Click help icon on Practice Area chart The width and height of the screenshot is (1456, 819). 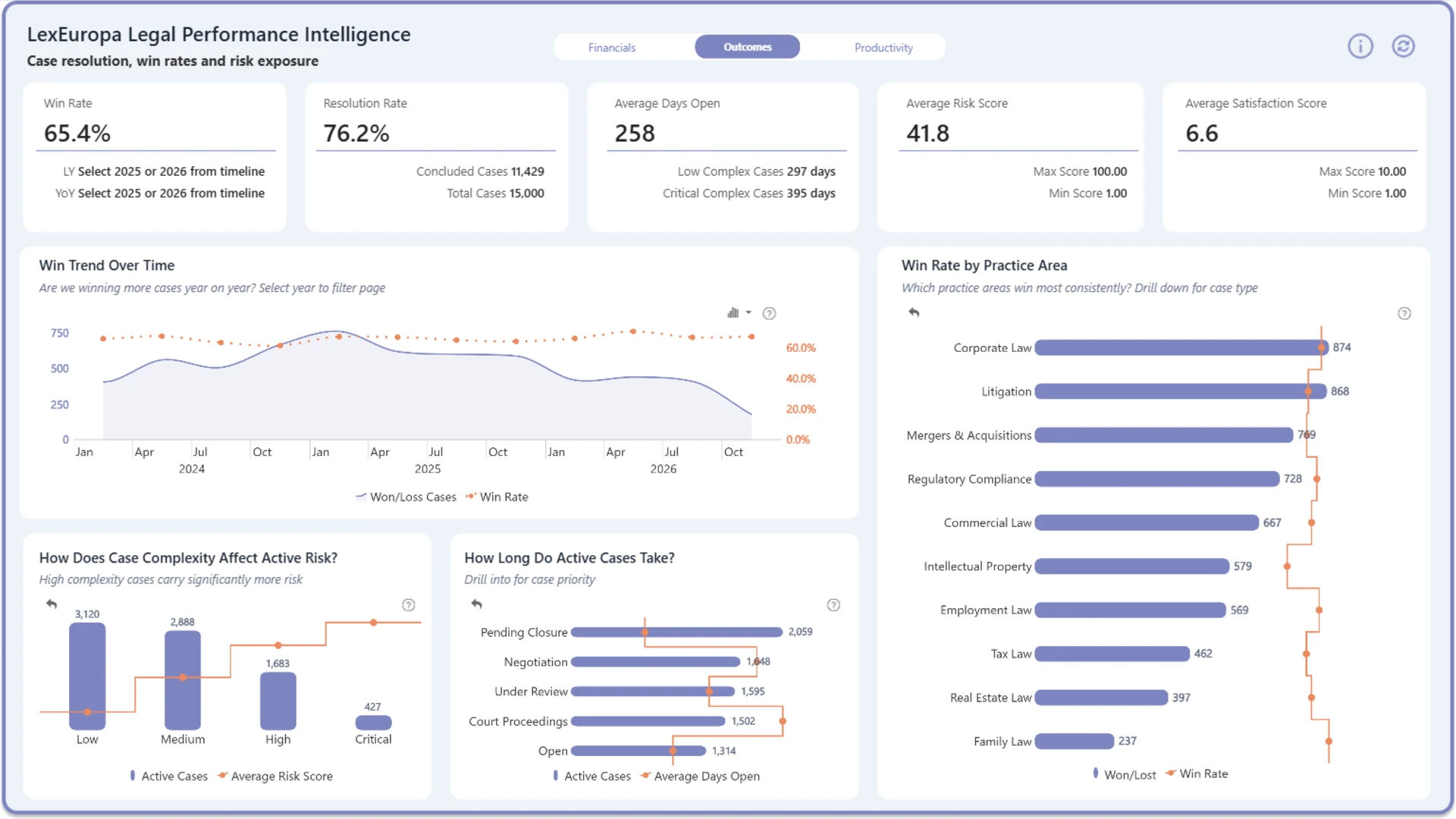pos(1404,313)
